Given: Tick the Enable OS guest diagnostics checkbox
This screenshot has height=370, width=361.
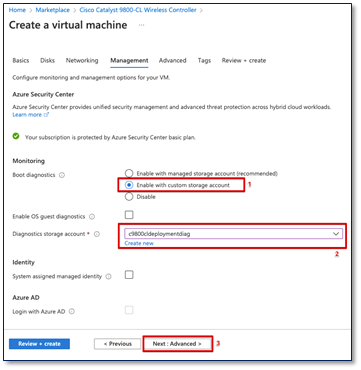Looking at the screenshot, I should click(129, 215).
